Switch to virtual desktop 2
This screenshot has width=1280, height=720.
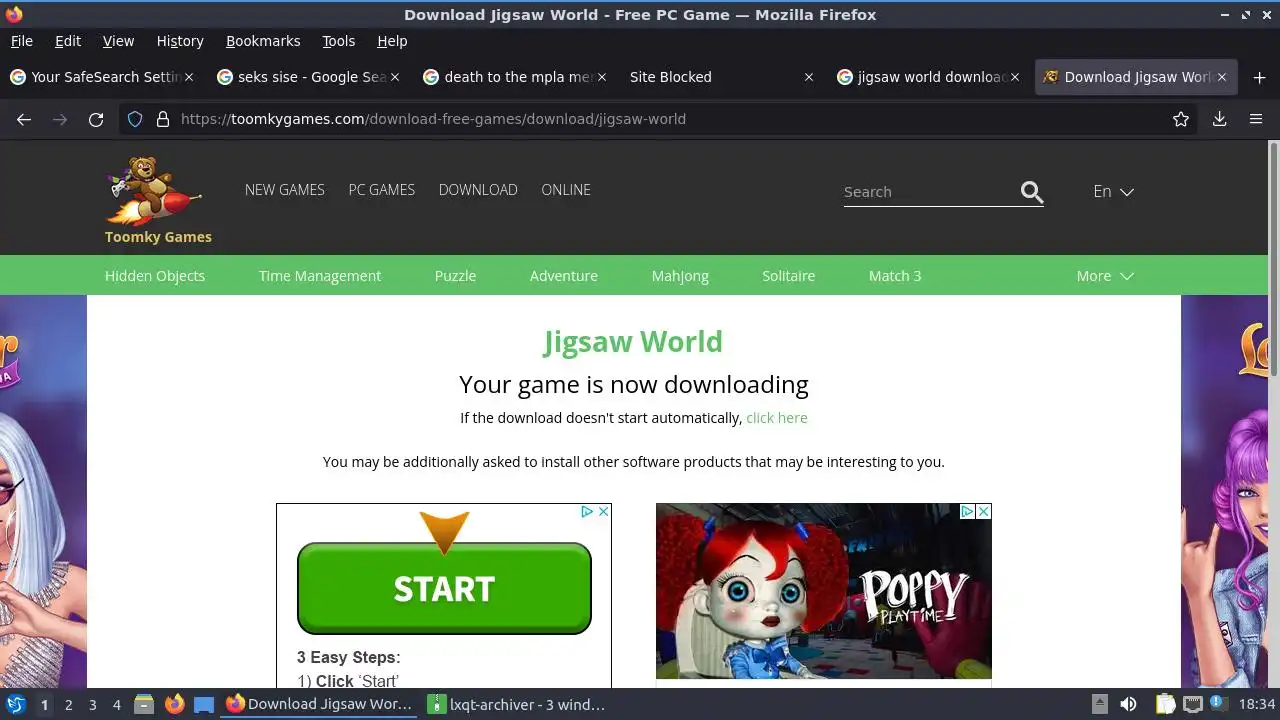click(x=68, y=704)
